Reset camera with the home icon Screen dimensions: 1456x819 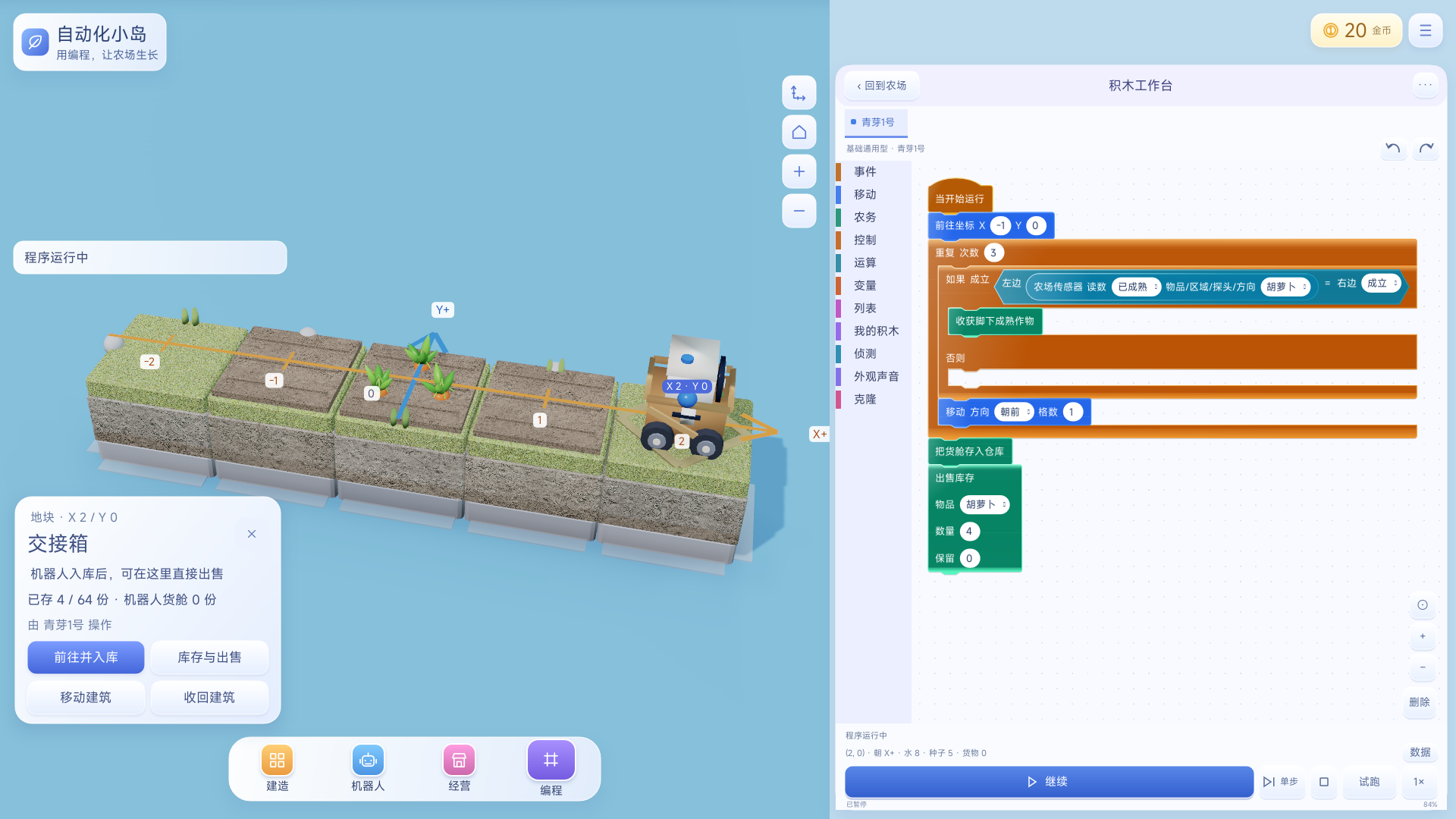click(799, 133)
